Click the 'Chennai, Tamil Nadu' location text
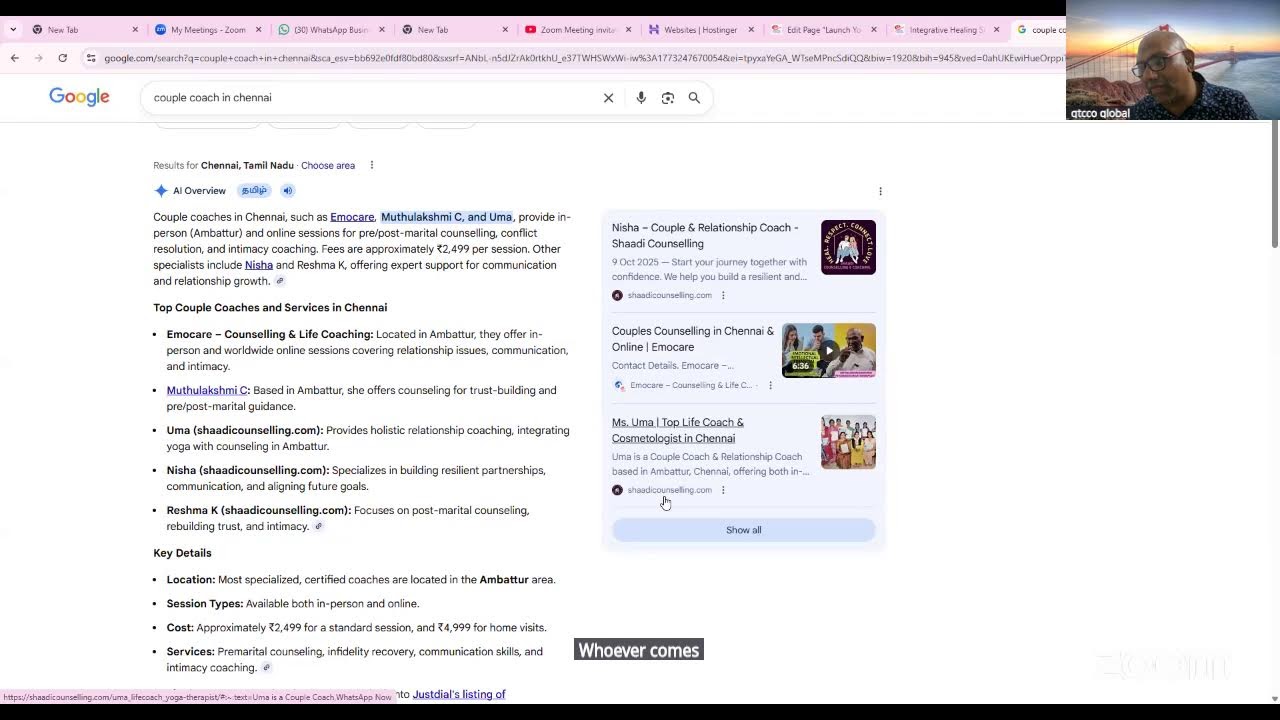The height and width of the screenshot is (720, 1280). (x=247, y=165)
